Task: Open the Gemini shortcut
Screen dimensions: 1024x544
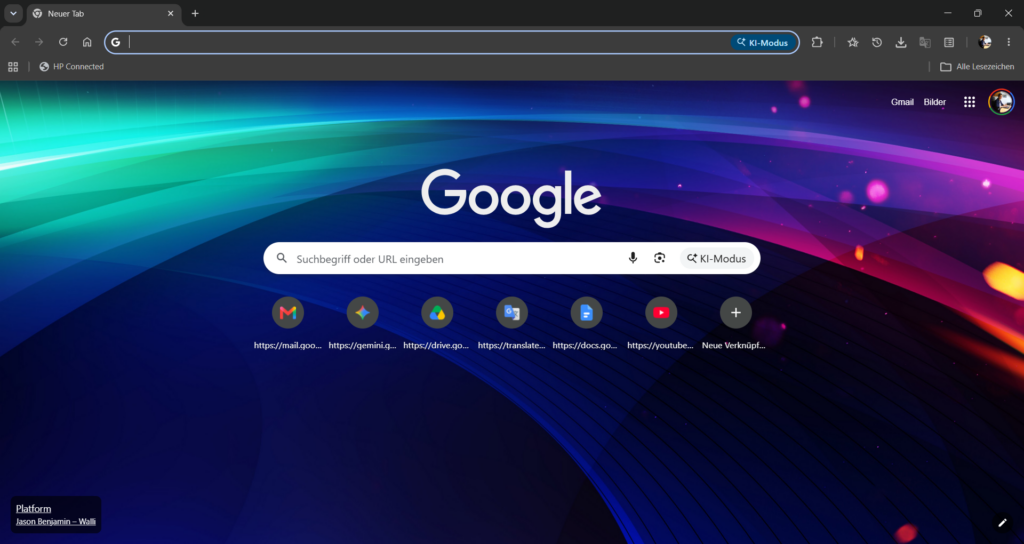Action: 362,313
